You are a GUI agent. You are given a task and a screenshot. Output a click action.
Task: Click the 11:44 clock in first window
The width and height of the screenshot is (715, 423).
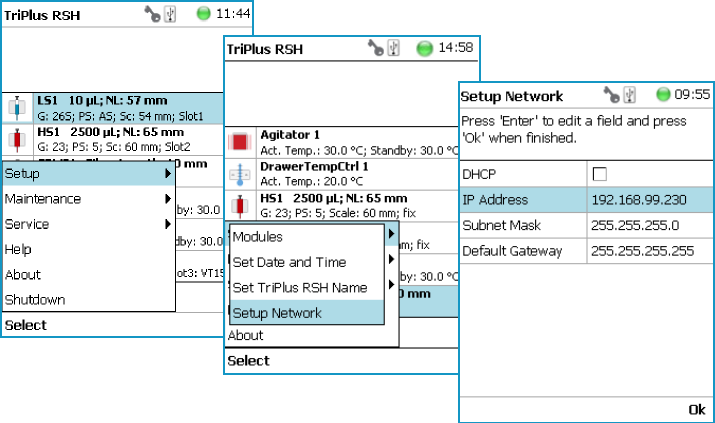233,14
